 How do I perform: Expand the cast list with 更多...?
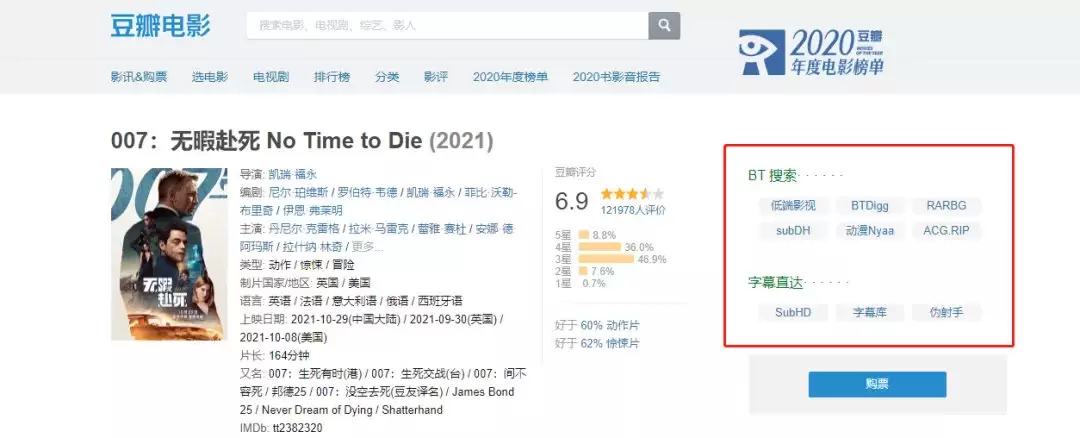coord(368,247)
